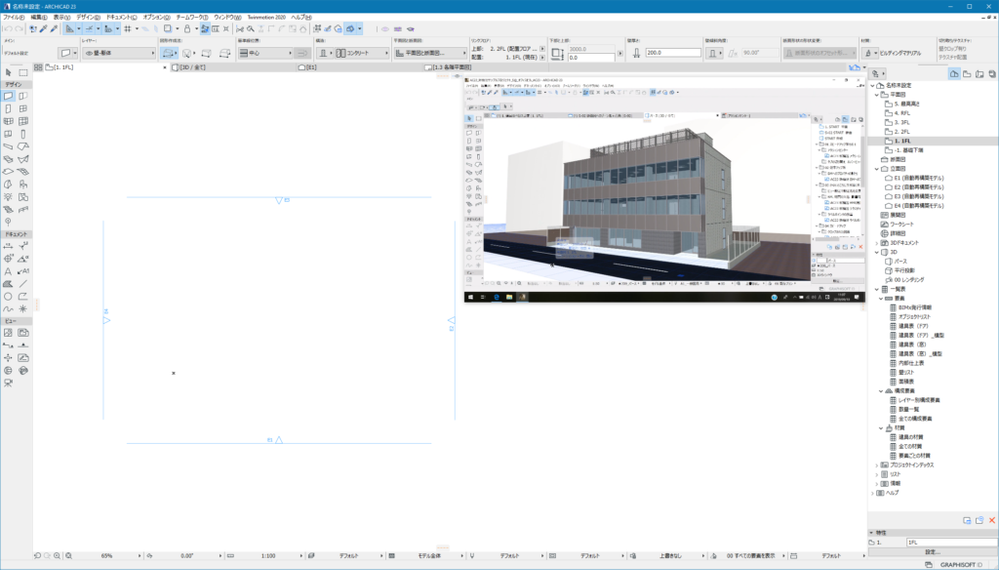Screen dimensions: 999x570
Task: Click the red delete X in navigator
Action: [x=992, y=520]
